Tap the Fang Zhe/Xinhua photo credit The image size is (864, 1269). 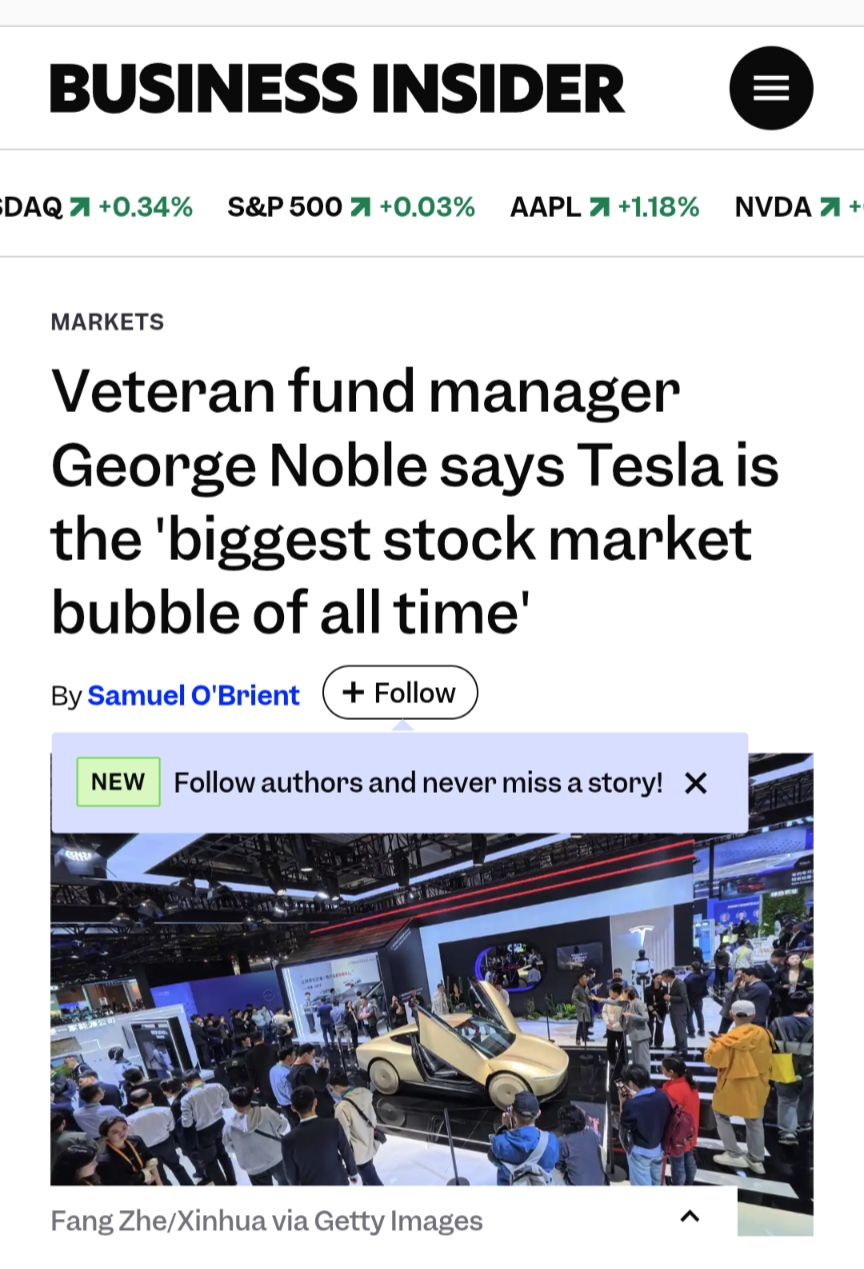pyautogui.click(x=266, y=1221)
